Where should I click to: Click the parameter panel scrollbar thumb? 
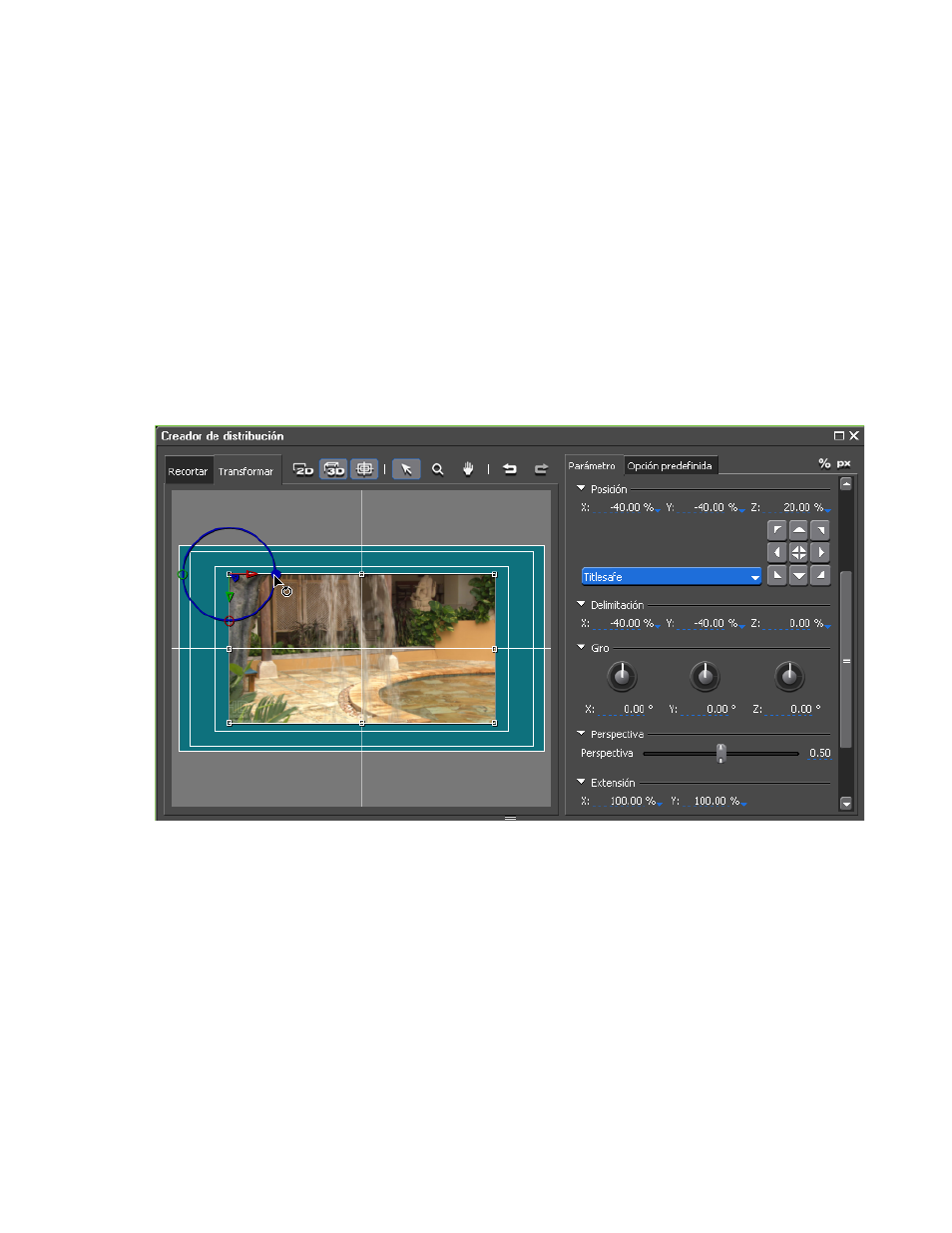coord(846,660)
